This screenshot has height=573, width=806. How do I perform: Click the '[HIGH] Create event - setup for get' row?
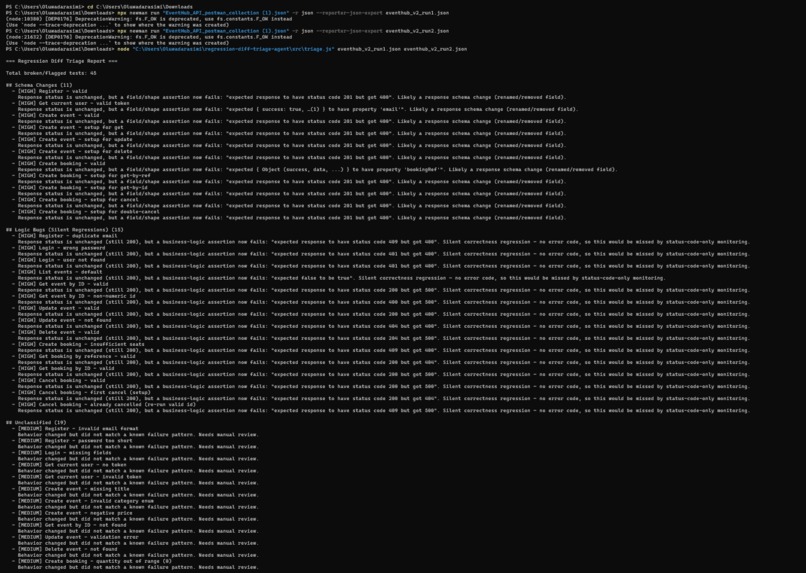[x=68, y=127]
